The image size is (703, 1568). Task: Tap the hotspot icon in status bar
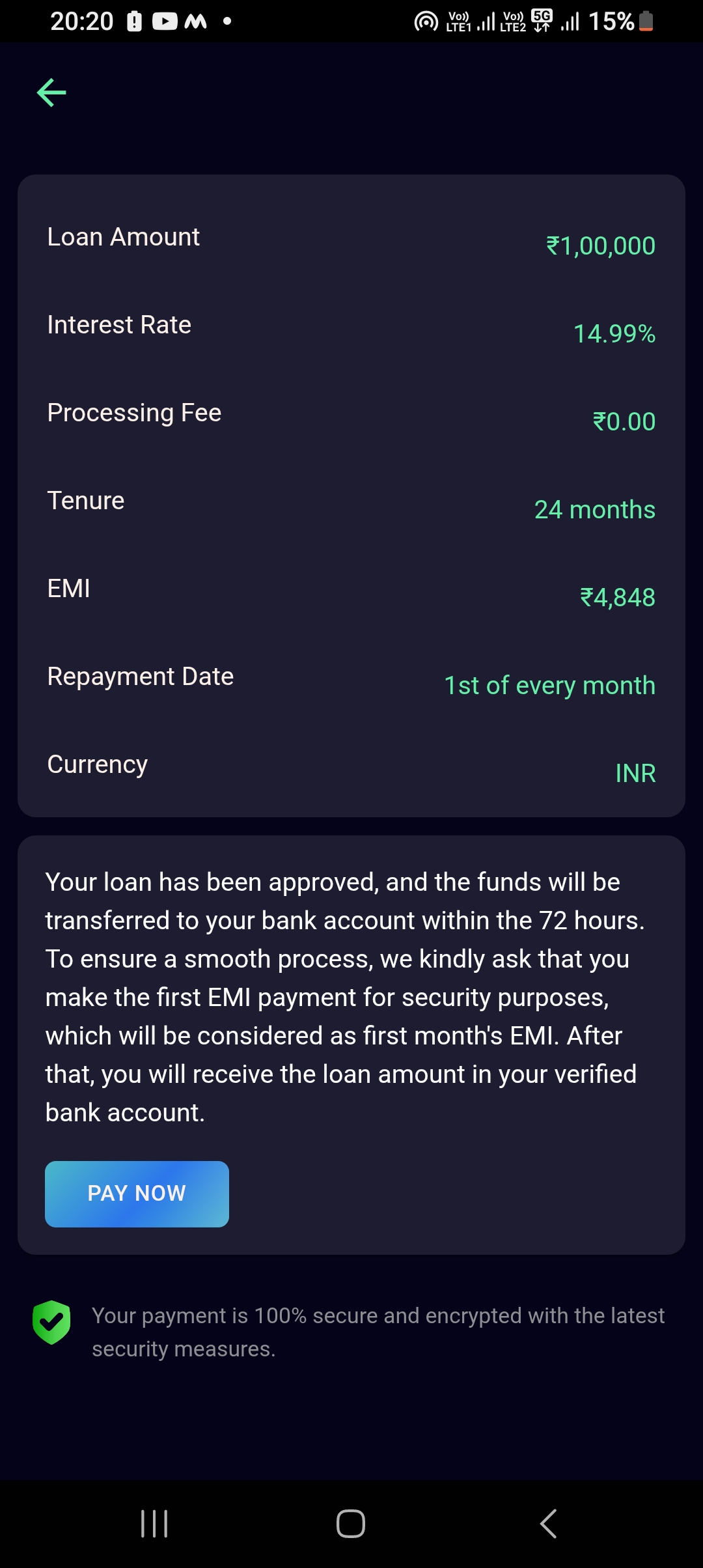coord(426,21)
